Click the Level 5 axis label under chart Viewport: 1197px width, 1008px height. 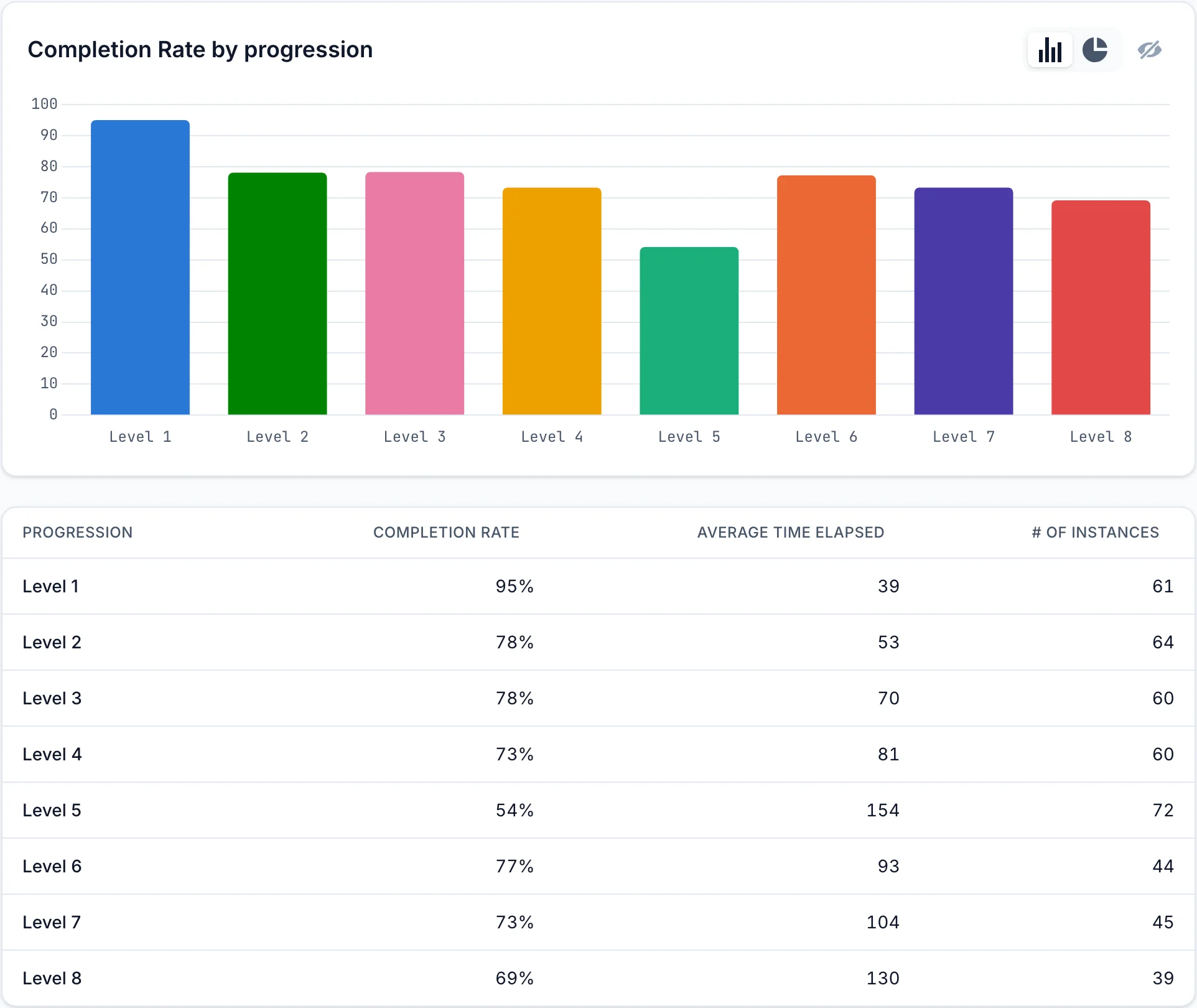click(x=689, y=437)
